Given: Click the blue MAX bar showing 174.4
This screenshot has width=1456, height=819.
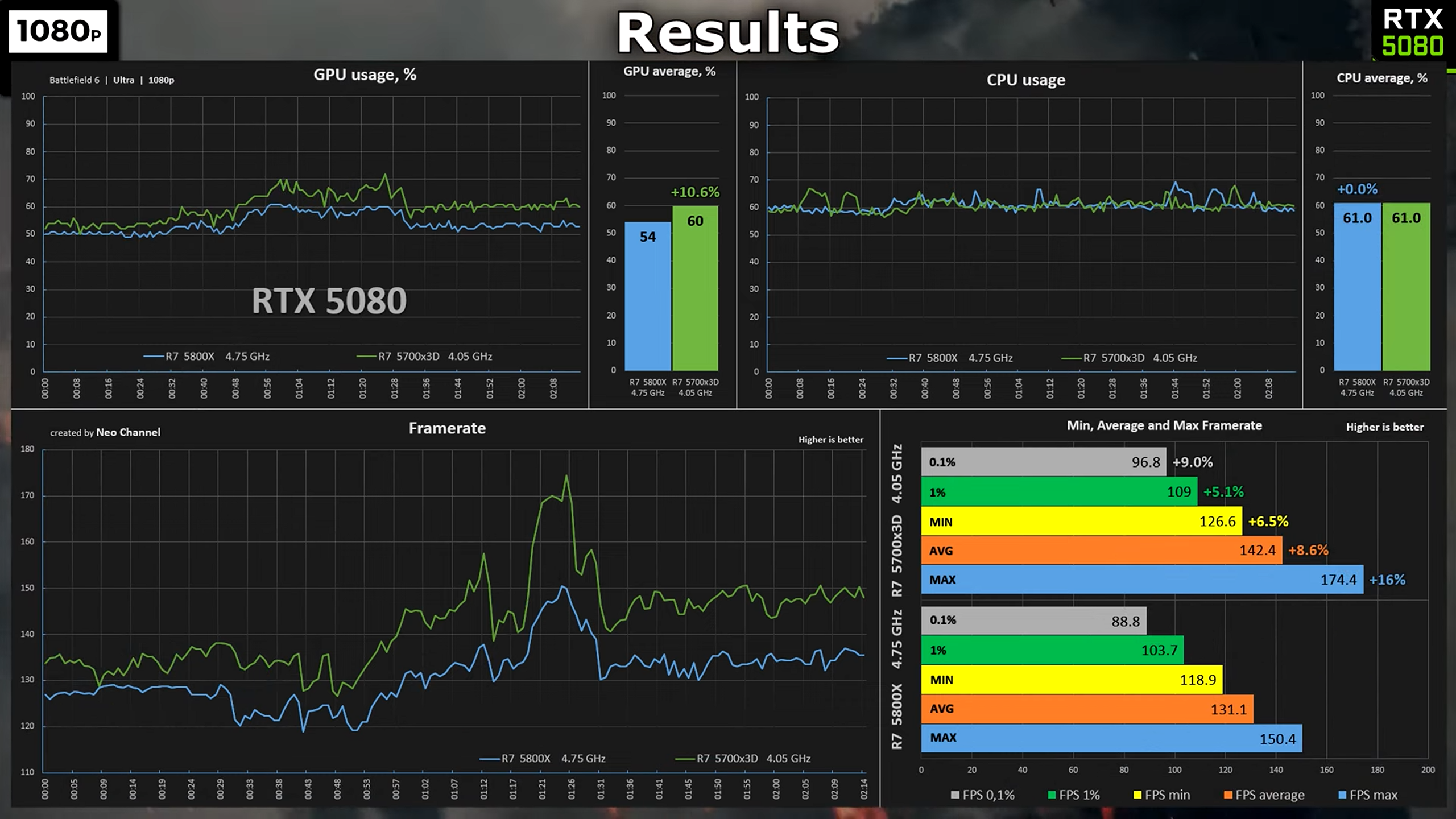Looking at the screenshot, I should click(1142, 580).
